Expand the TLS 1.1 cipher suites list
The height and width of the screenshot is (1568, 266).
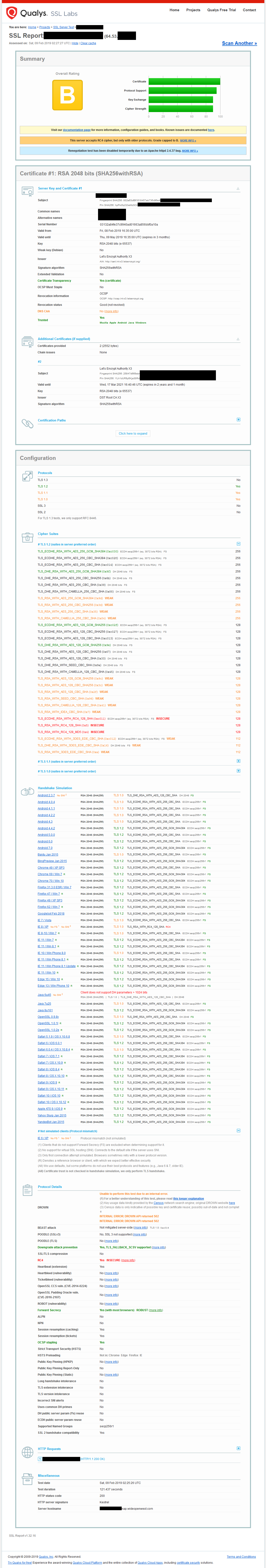click(x=238, y=761)
